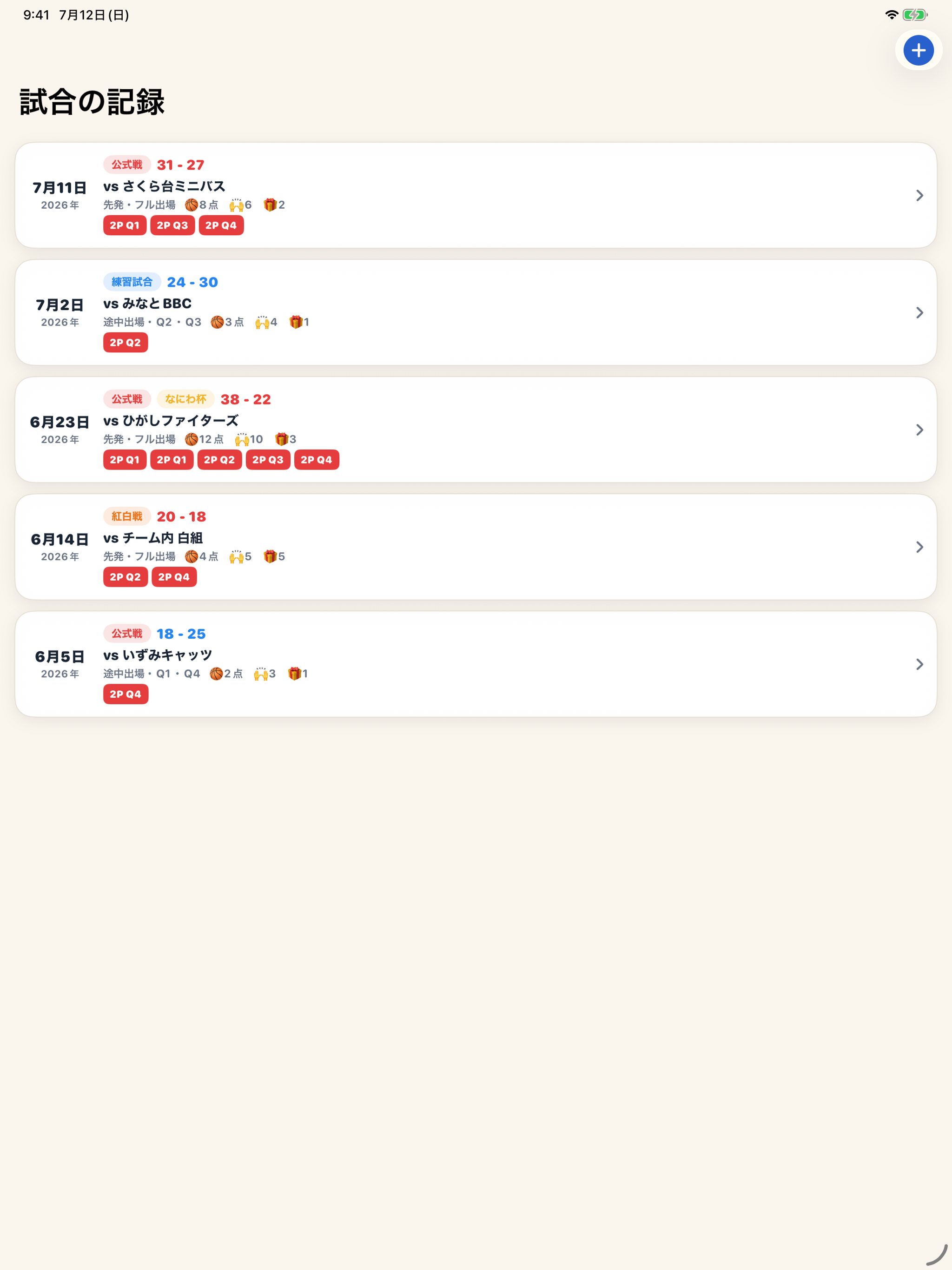Screen dimensions: 952x1270
Task: Click raised-hands icon in みなとBBC row
Action: click(x=262, y=322)
